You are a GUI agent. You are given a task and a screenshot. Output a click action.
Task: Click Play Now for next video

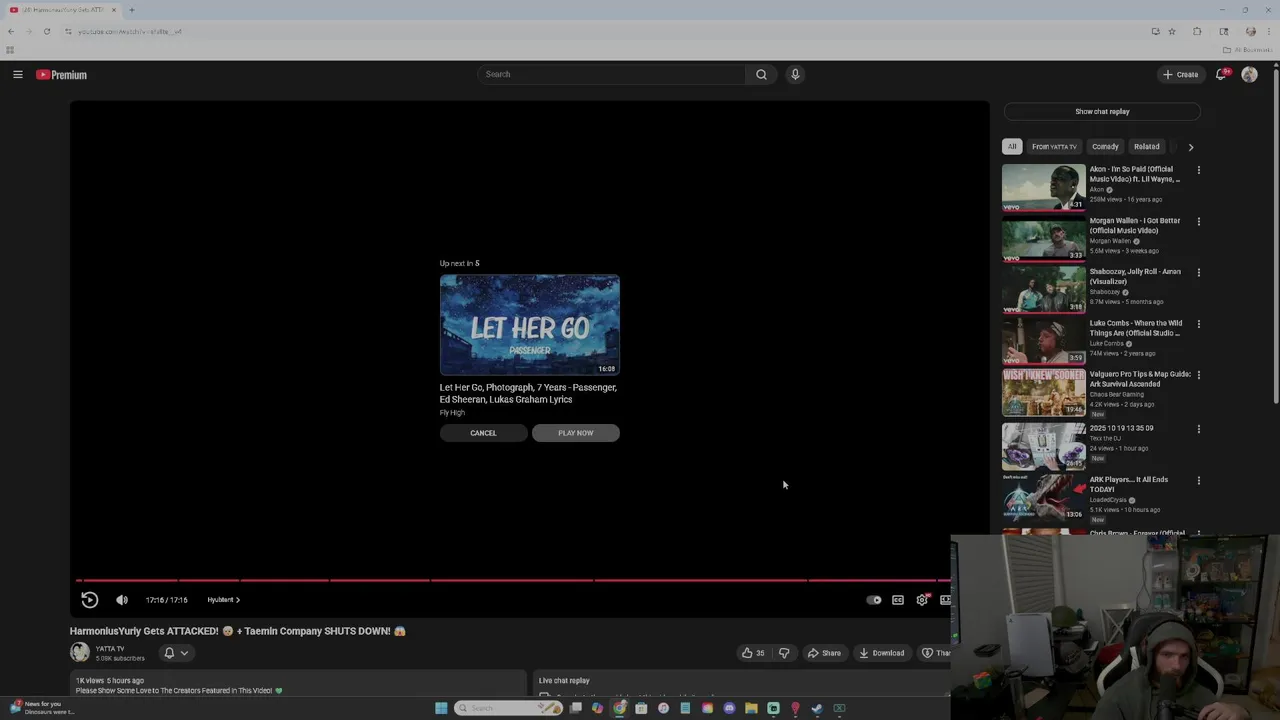pos(576,433)
